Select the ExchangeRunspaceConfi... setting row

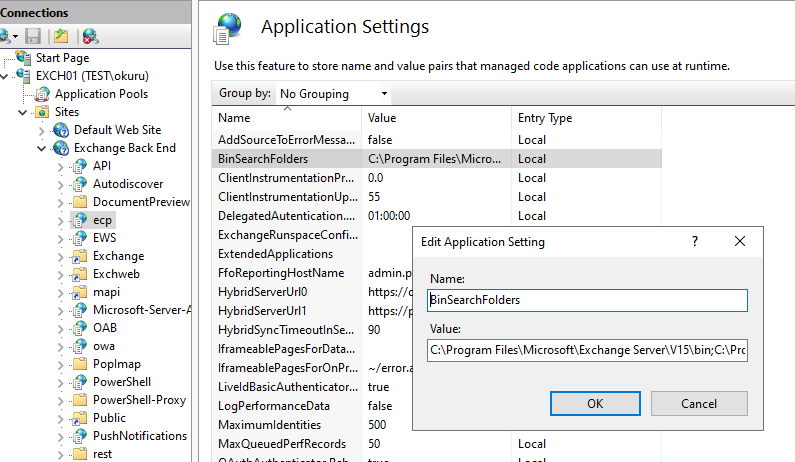pyautogui.click(x=312, y=235)
